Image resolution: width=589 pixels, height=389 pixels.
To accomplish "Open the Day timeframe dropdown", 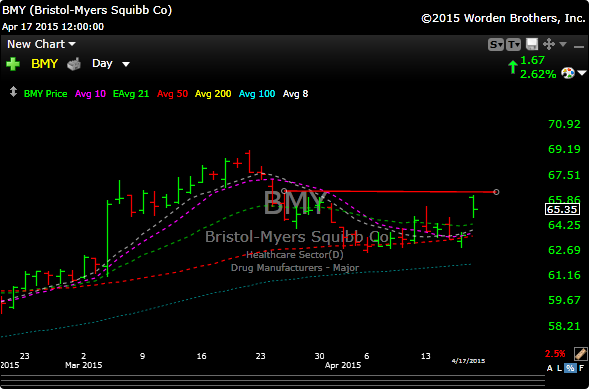I will (x=111, y=64).
